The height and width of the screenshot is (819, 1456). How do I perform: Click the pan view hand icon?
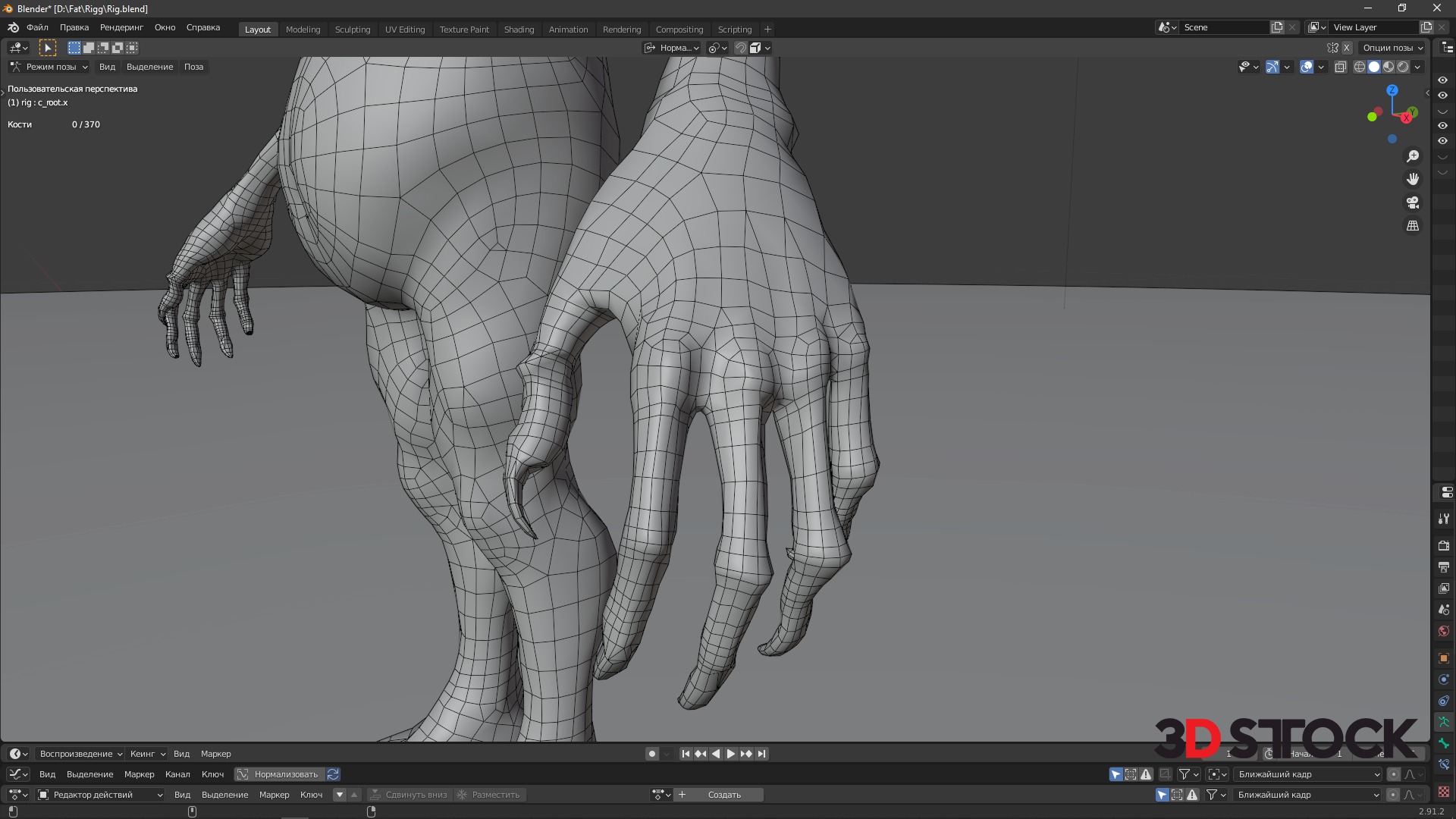(x=1412, y=180)
